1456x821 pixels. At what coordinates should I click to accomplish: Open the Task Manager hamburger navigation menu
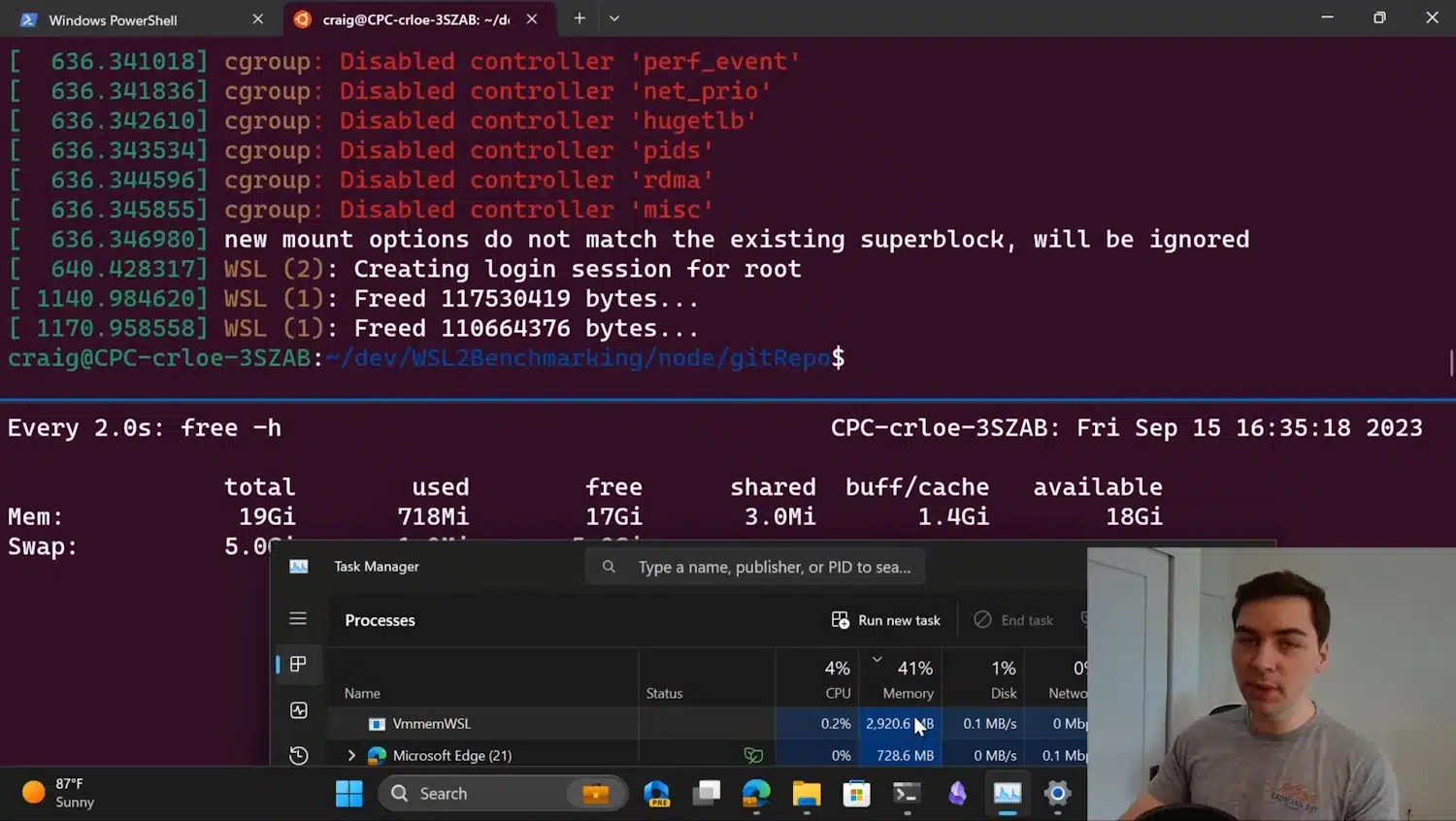click(298, 618)
